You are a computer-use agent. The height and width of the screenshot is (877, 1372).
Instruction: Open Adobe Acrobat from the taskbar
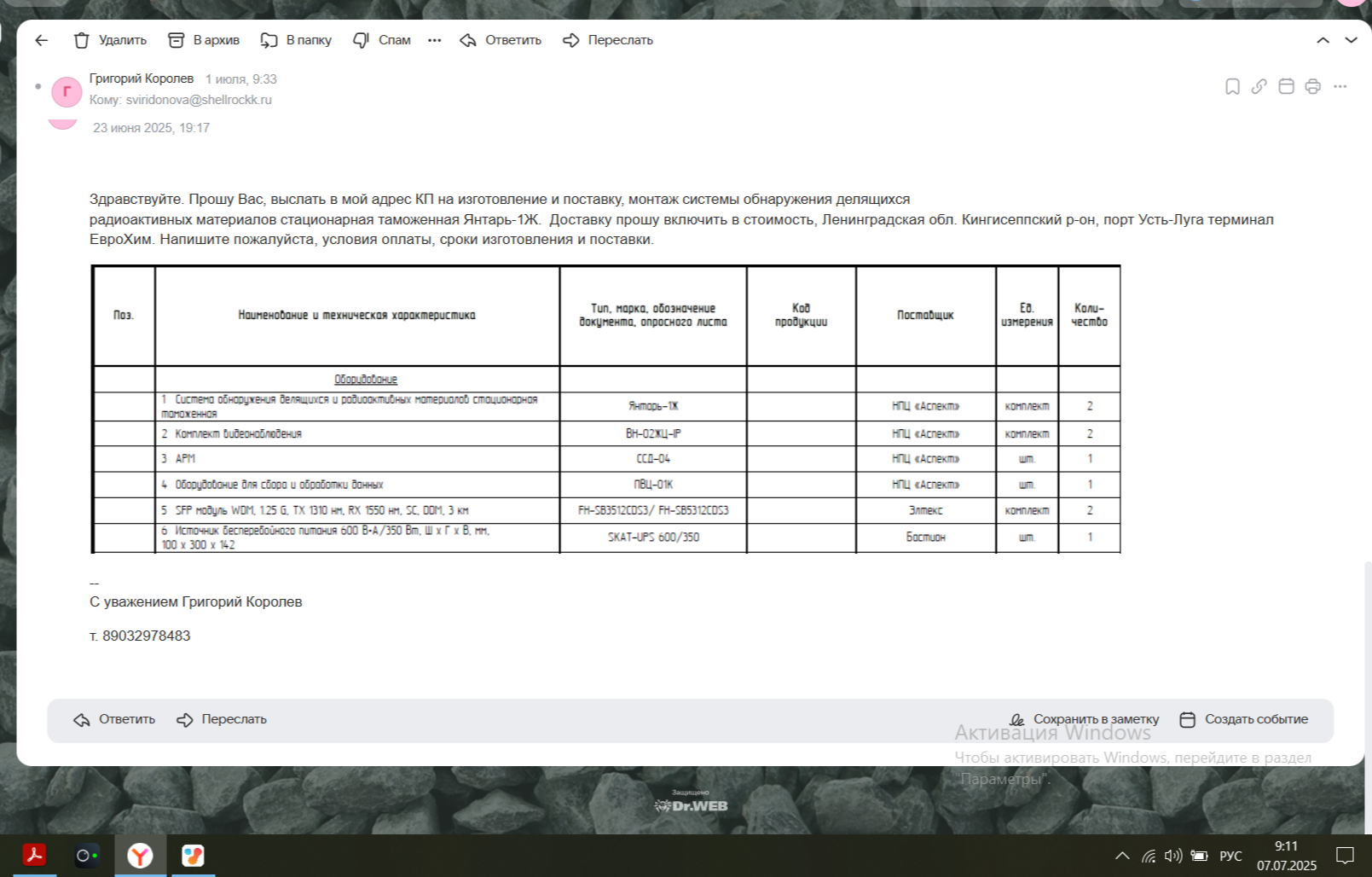click(34, 855)
